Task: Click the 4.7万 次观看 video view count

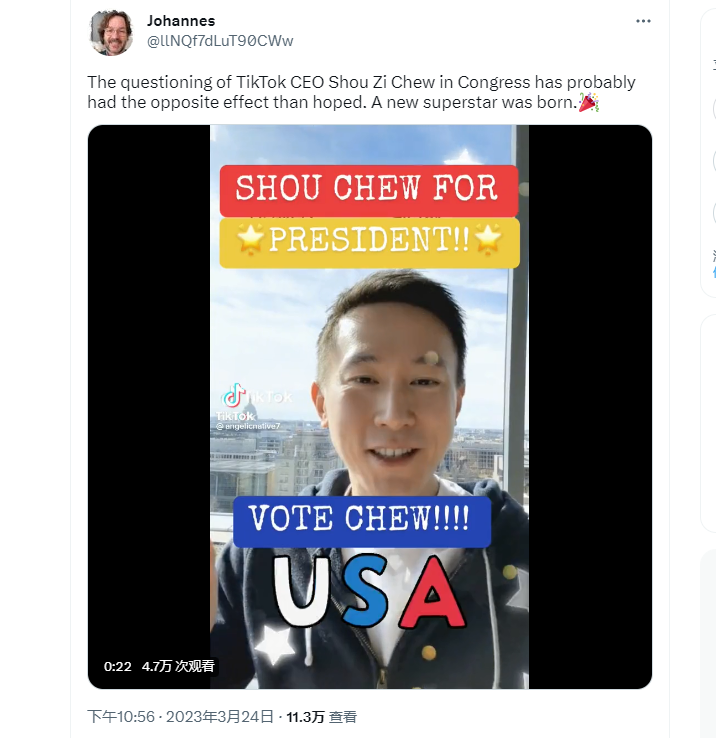Action: pyautogui.click(x=178, y=666)
